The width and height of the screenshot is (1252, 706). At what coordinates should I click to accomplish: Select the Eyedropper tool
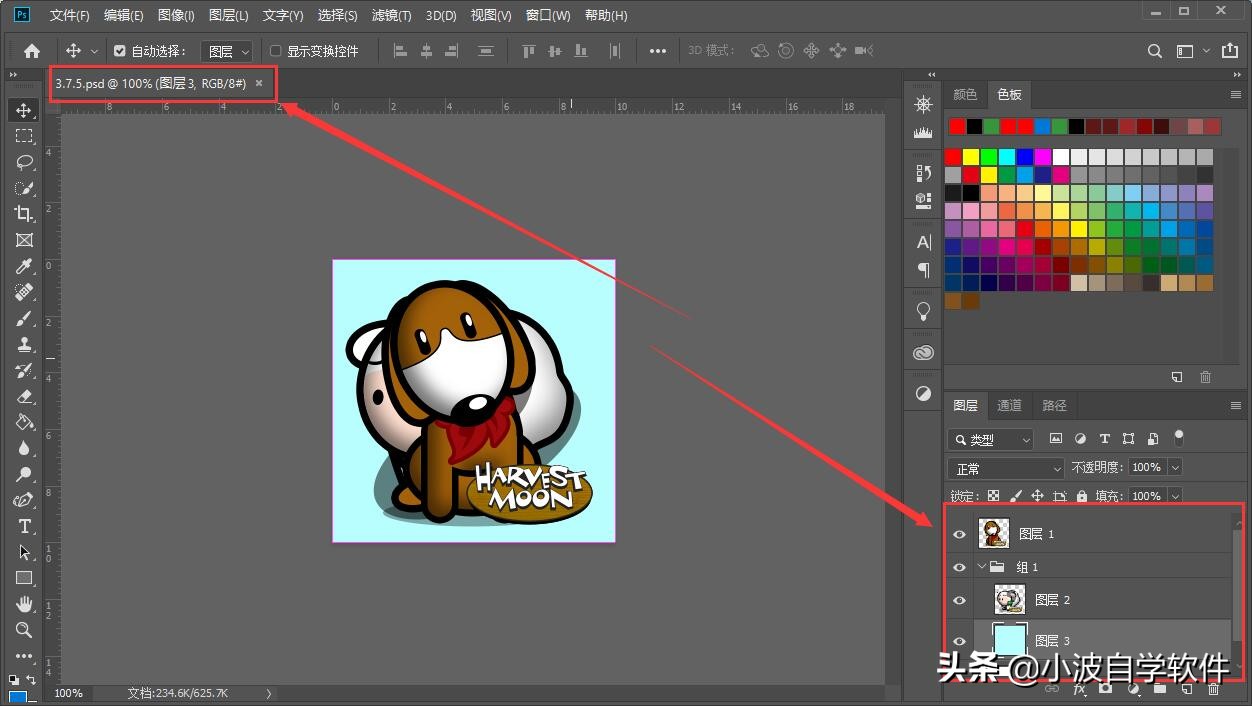click(x=24, y=266)
